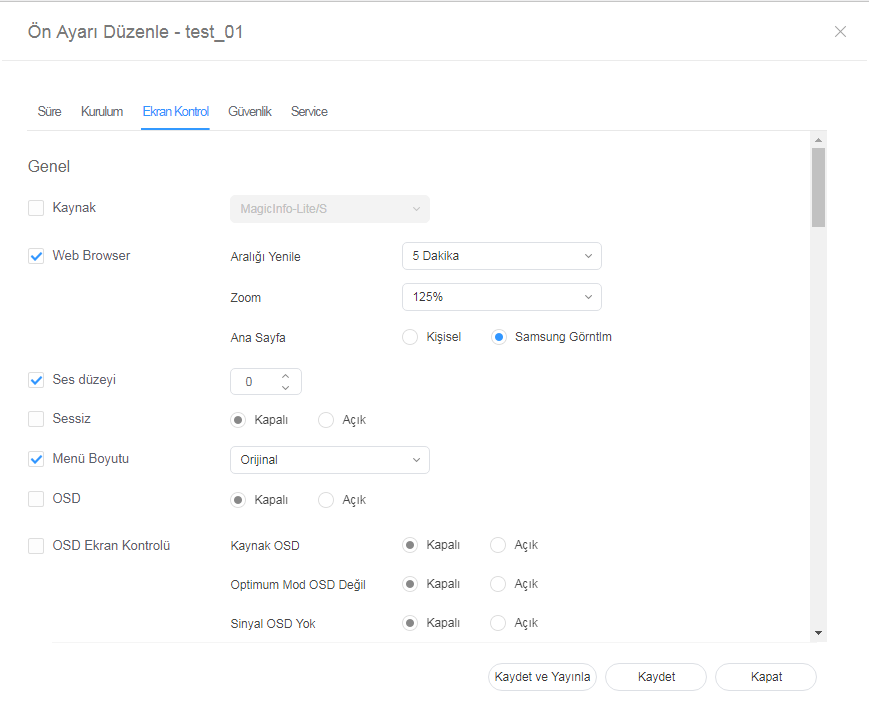Enable the OSD Ekran Kontrolü checkbox

tap(36, 546)
